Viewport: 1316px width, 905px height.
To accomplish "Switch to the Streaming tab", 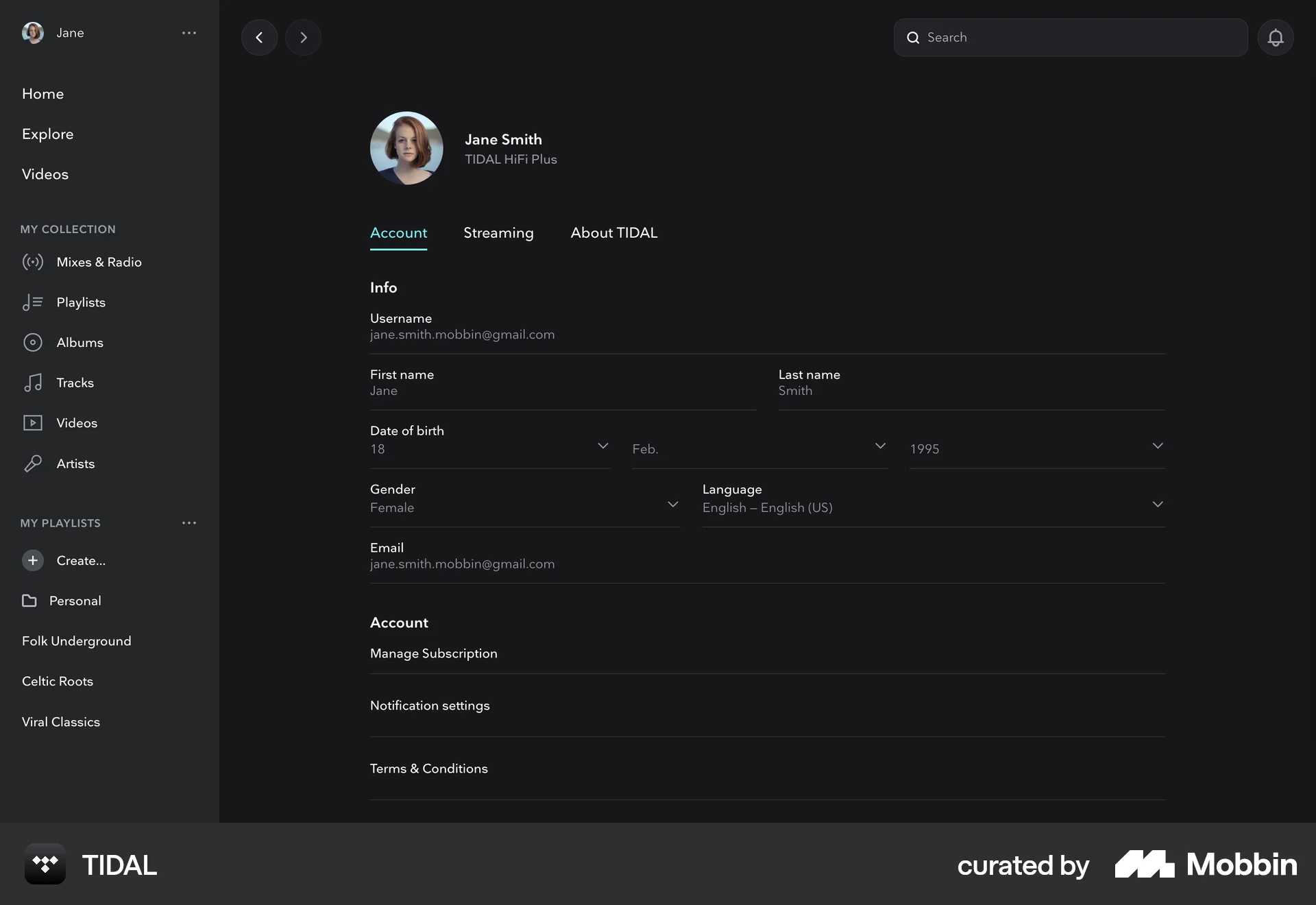I will pos(498,233).
